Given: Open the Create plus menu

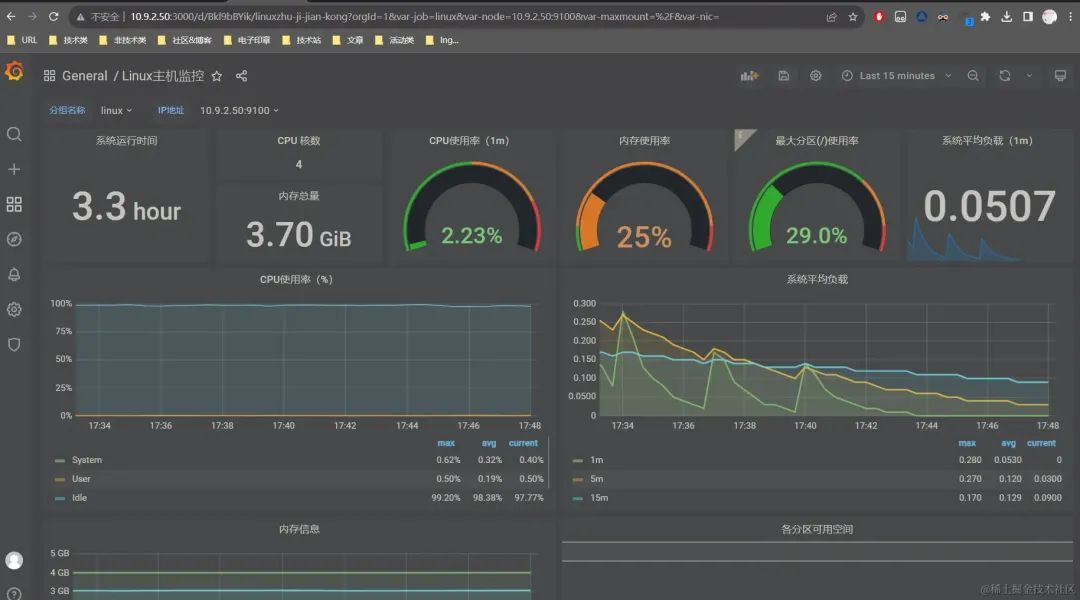Looking at the screenshot, I should tap(14, 169).
